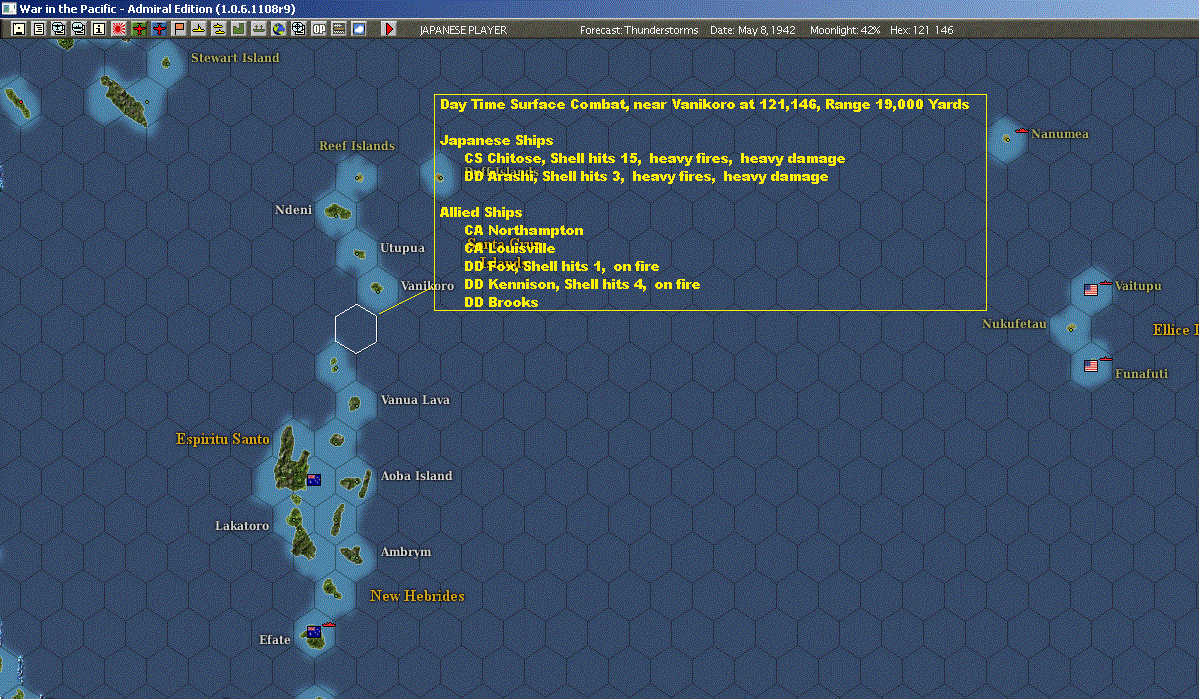Click the 'CA Northampton' report line
Viewport: 1199px width, 699px height.
[x=524, y=230]
